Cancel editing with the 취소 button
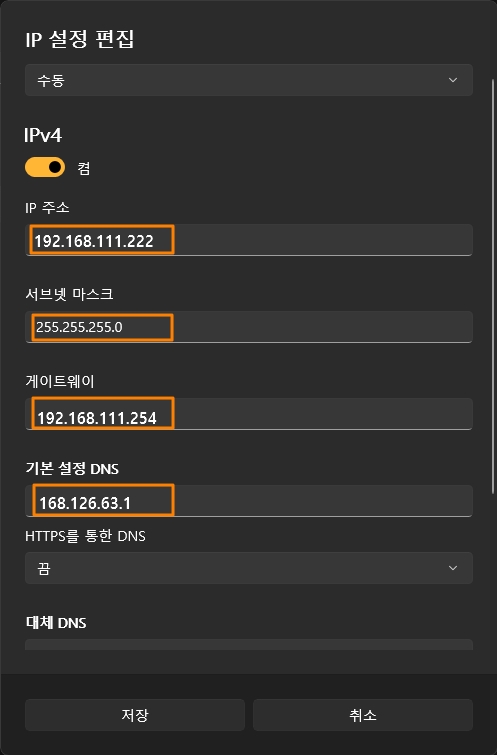This screenshot has width=497, height=755. click(363, 715)
